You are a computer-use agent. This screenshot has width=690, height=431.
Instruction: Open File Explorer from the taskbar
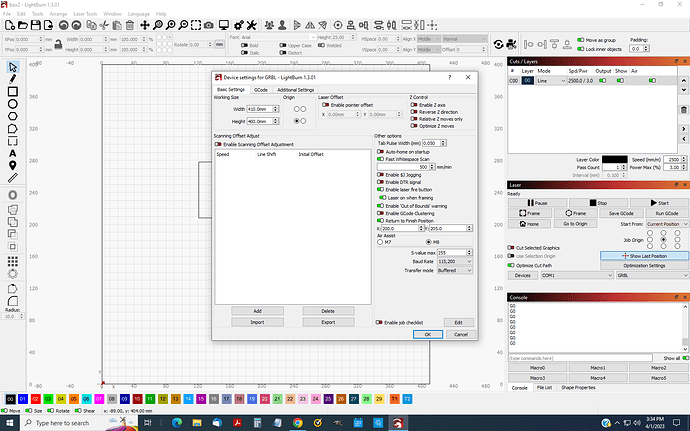tap(197, 423)
